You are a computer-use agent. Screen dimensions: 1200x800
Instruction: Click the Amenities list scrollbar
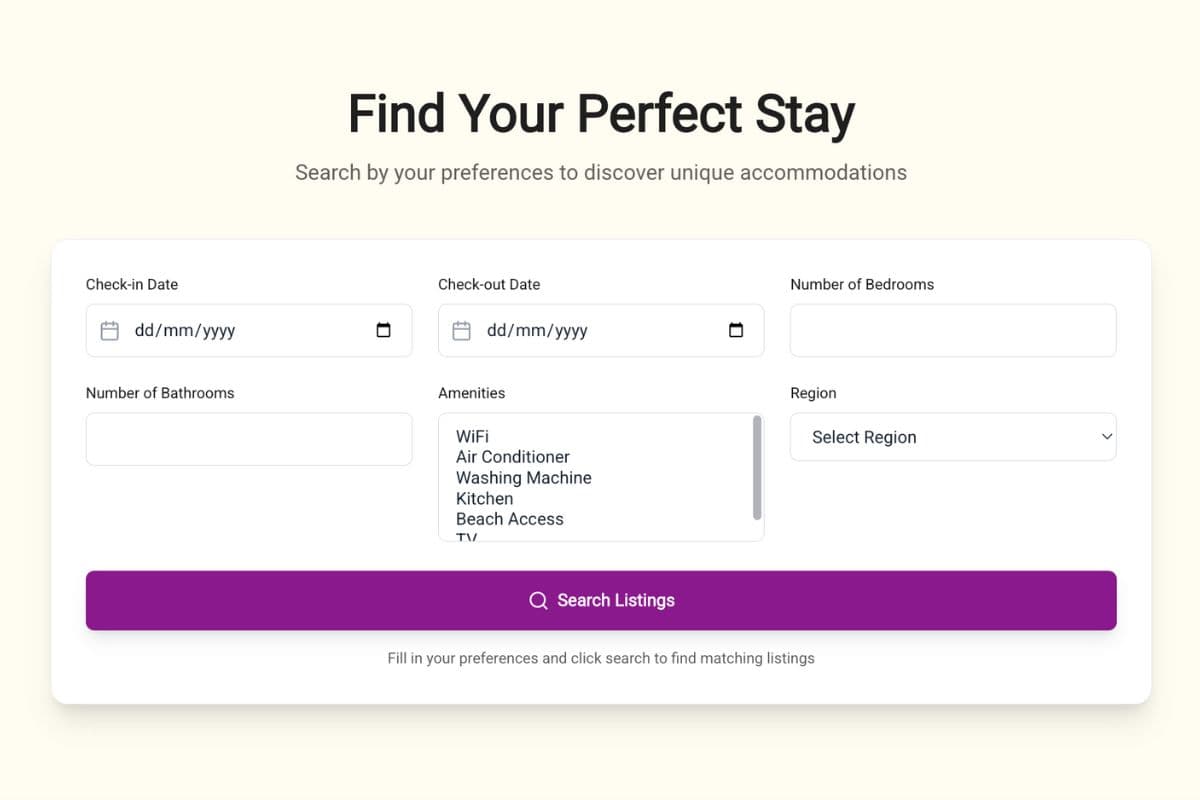coord(757,468)
